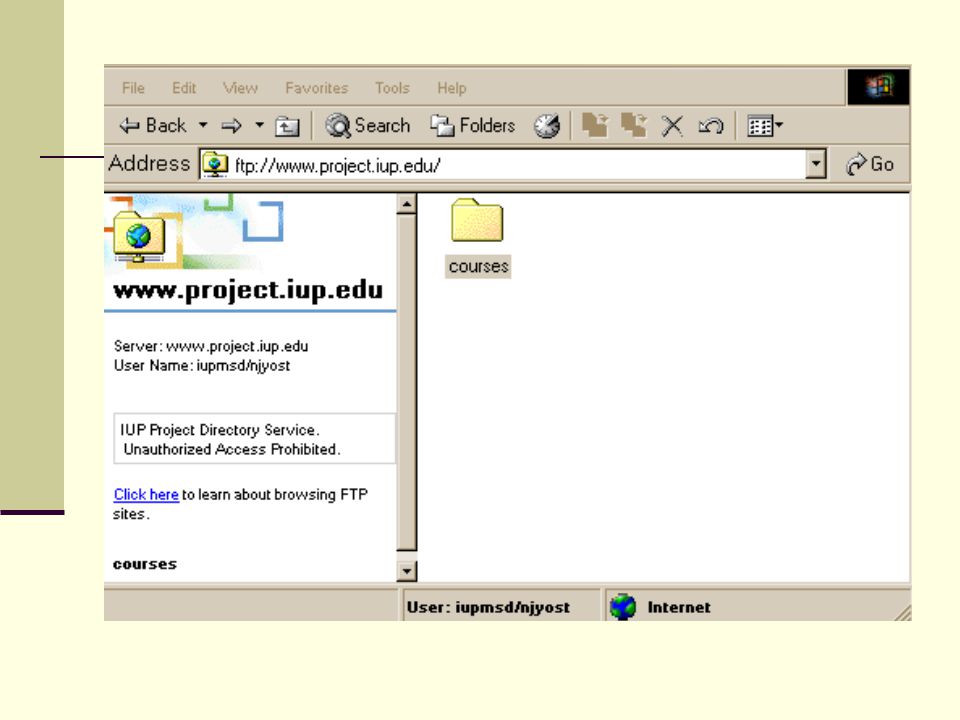The width and height of the screenshot is (960, 720).
Task: Click the courses folder label
Action: coord(478,266)
